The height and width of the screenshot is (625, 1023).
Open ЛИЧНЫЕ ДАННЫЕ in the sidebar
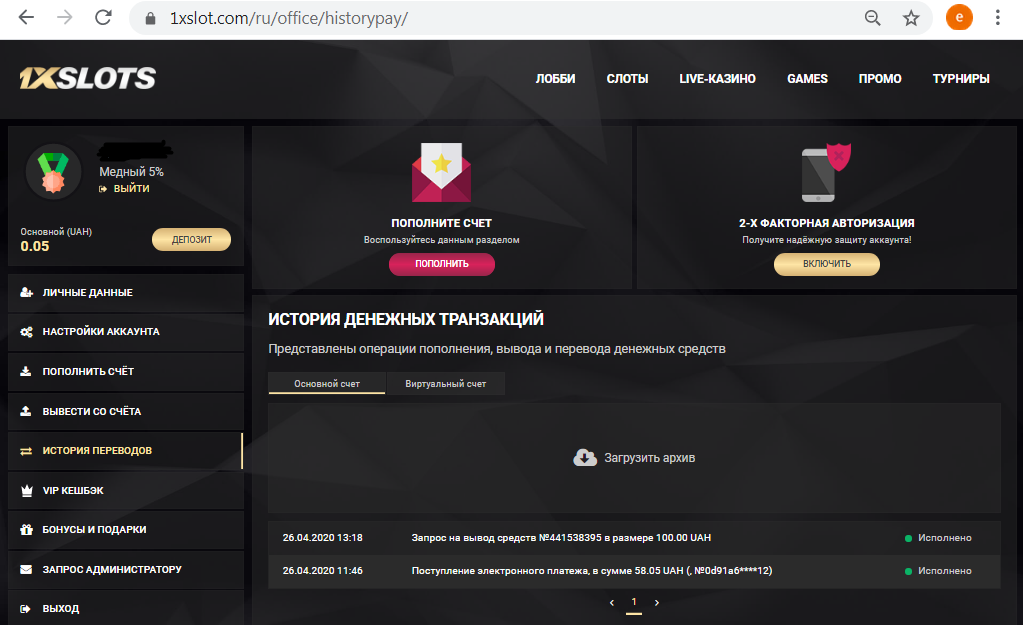[125, 292]
